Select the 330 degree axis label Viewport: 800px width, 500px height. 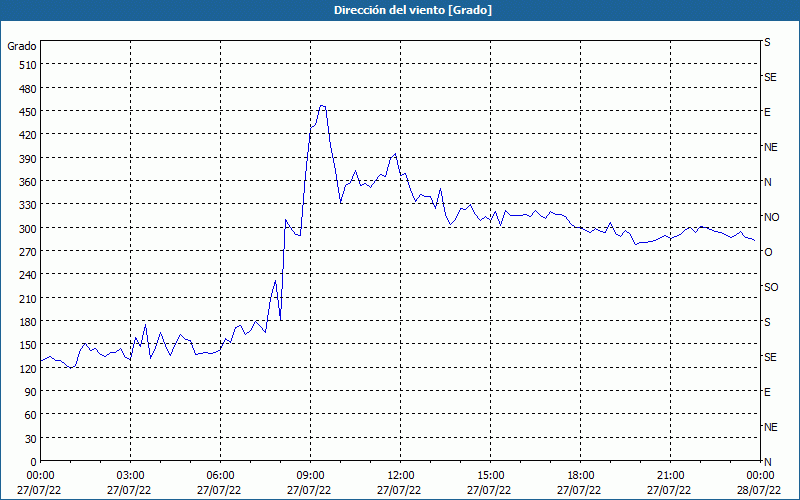click(29, 205)
